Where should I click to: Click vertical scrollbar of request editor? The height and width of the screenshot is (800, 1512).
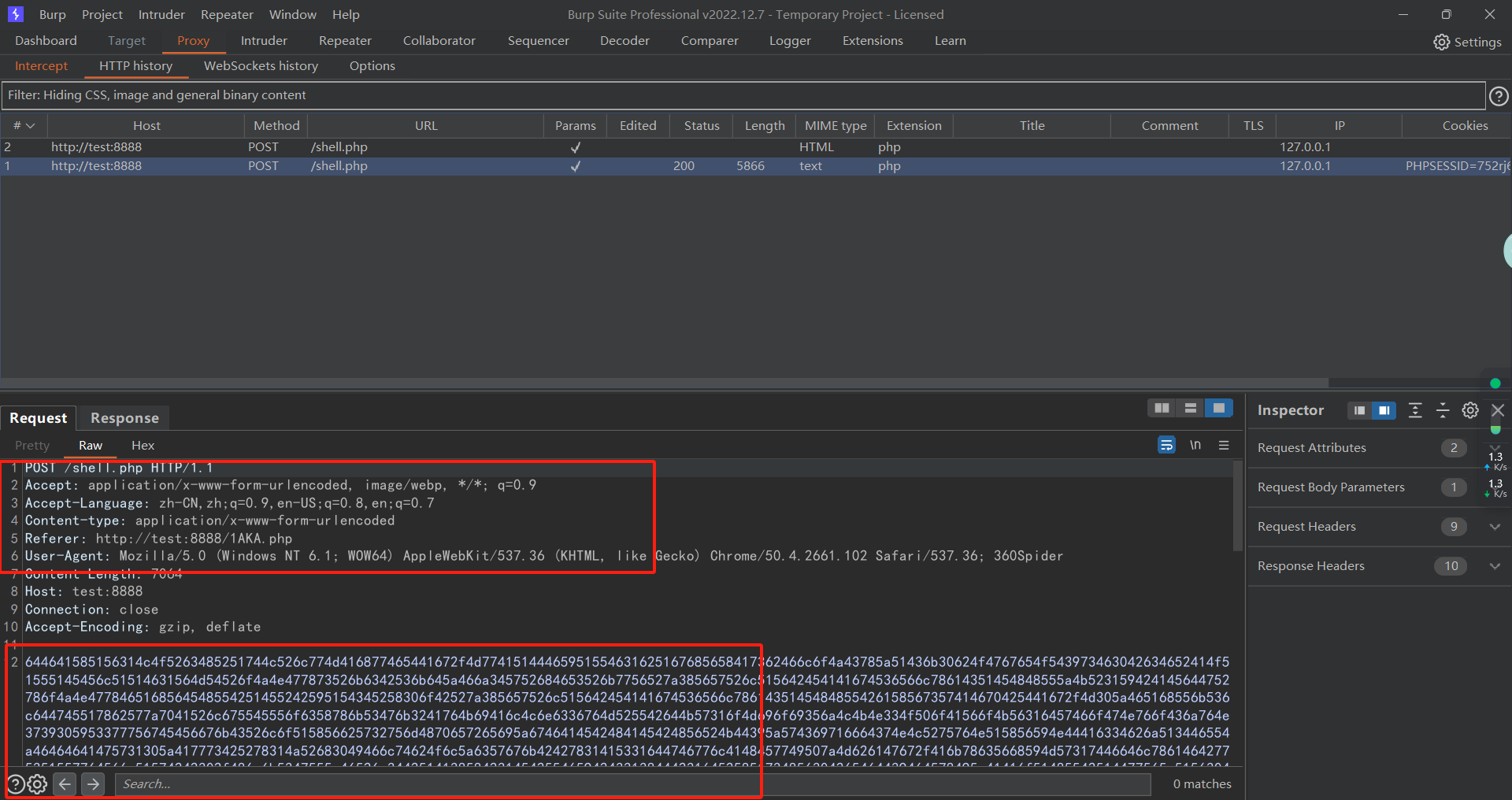point(1238,506)
